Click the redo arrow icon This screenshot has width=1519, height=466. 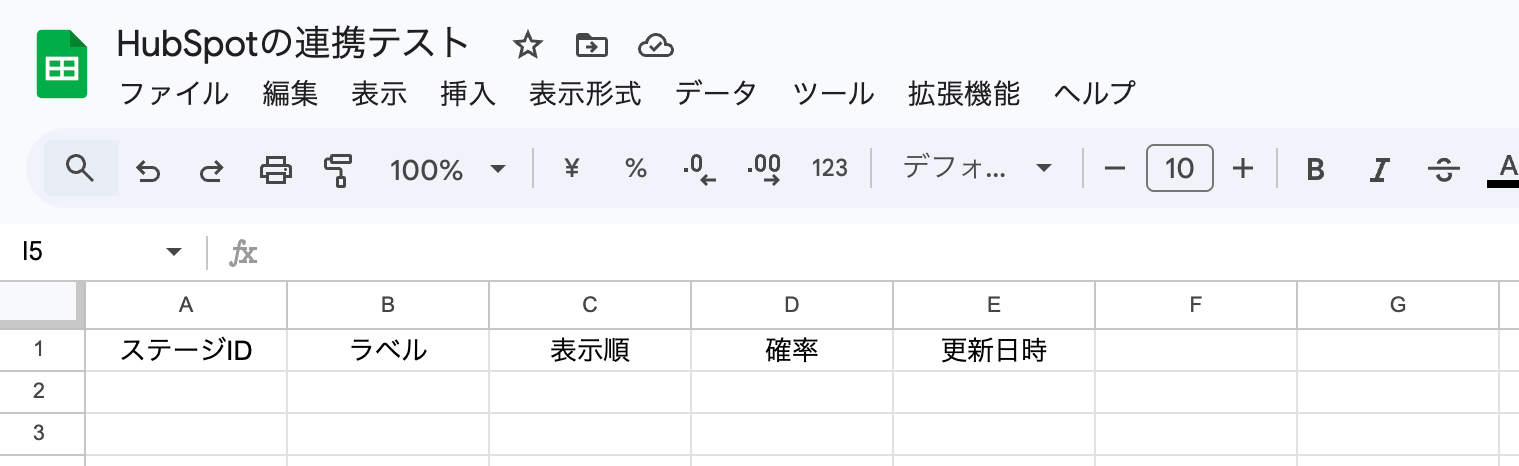211,170
